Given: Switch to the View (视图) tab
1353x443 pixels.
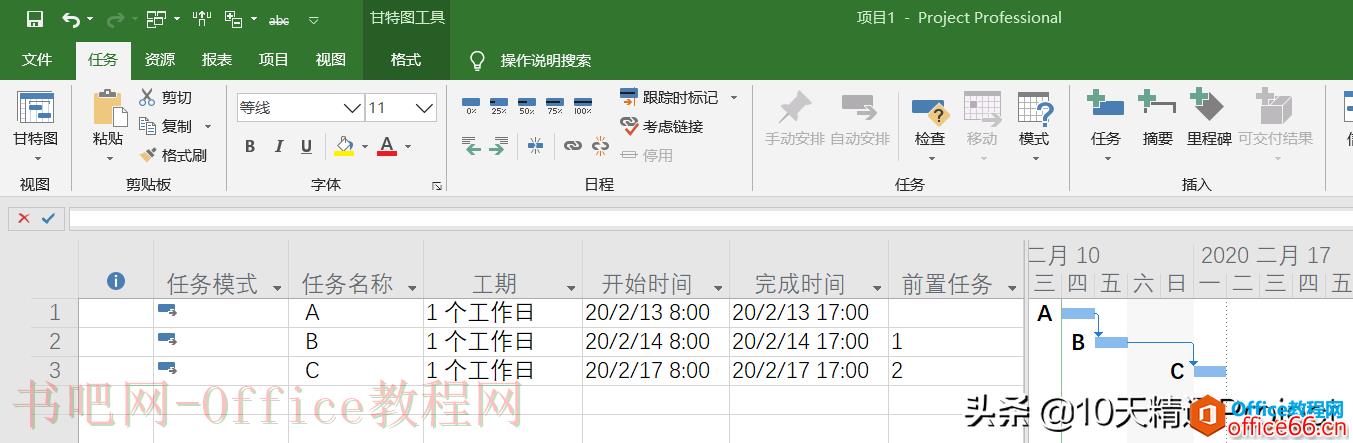Looking at the screenshot, I should tap(331, 60).
